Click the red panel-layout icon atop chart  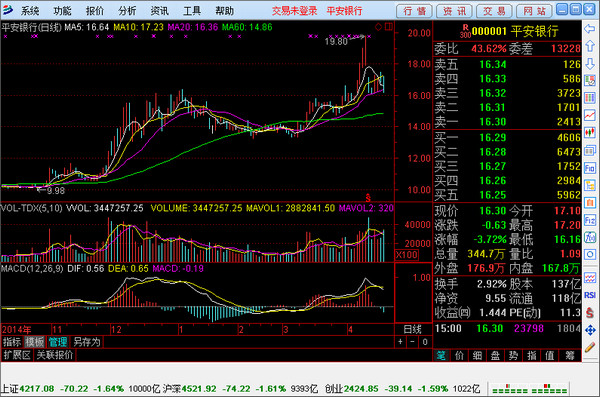389,26
